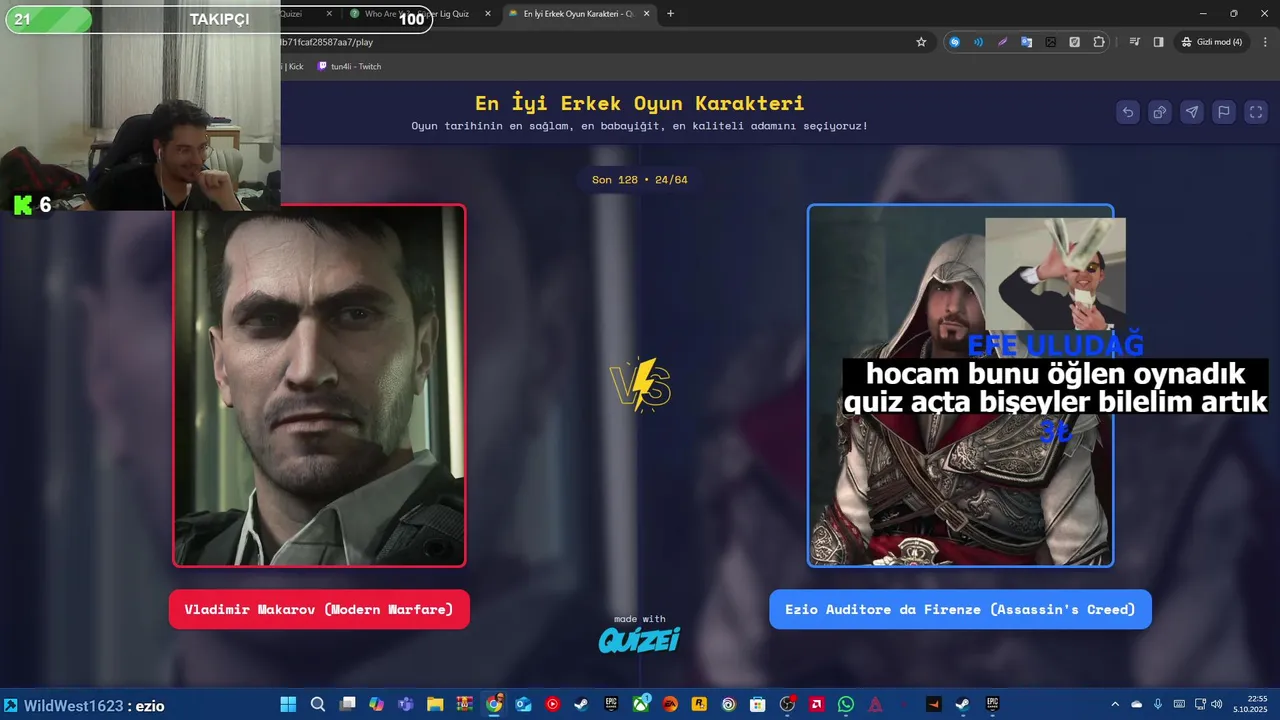
Task: Click the Gizli mod (4) incognito button
Action: point(1211,42)
